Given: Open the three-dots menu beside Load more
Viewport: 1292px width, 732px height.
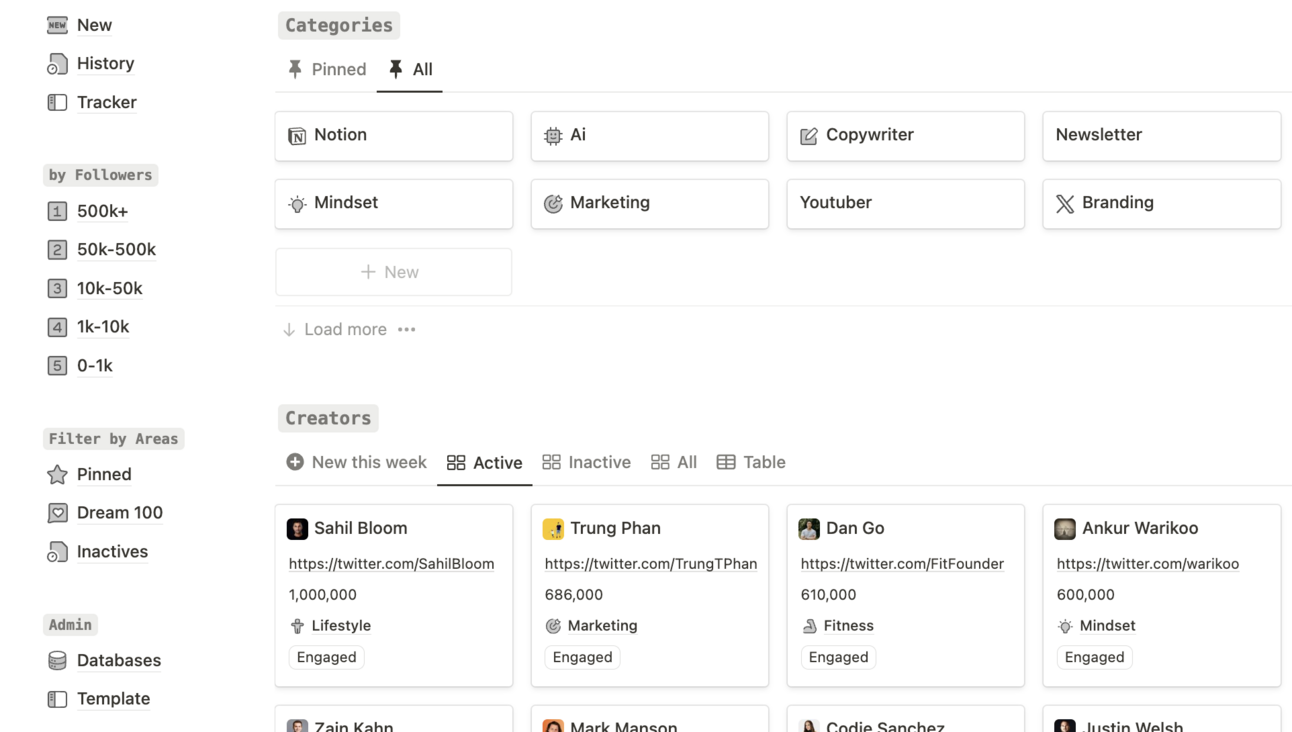Looking at the screenshot, I should [406, 329].
